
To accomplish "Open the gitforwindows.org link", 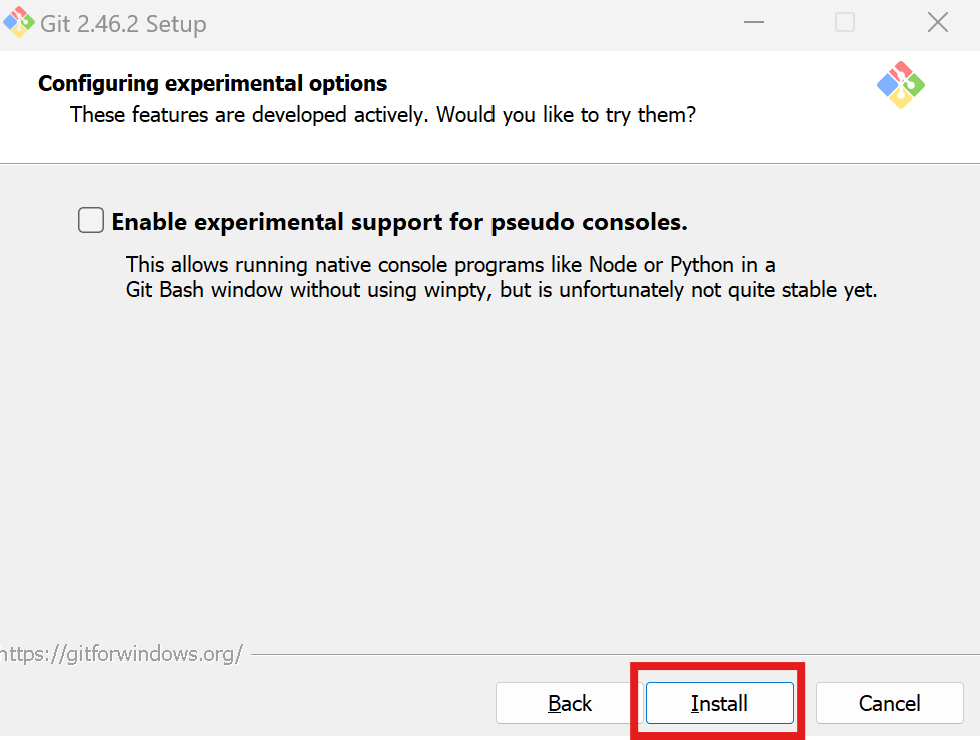I will [121, 654].
